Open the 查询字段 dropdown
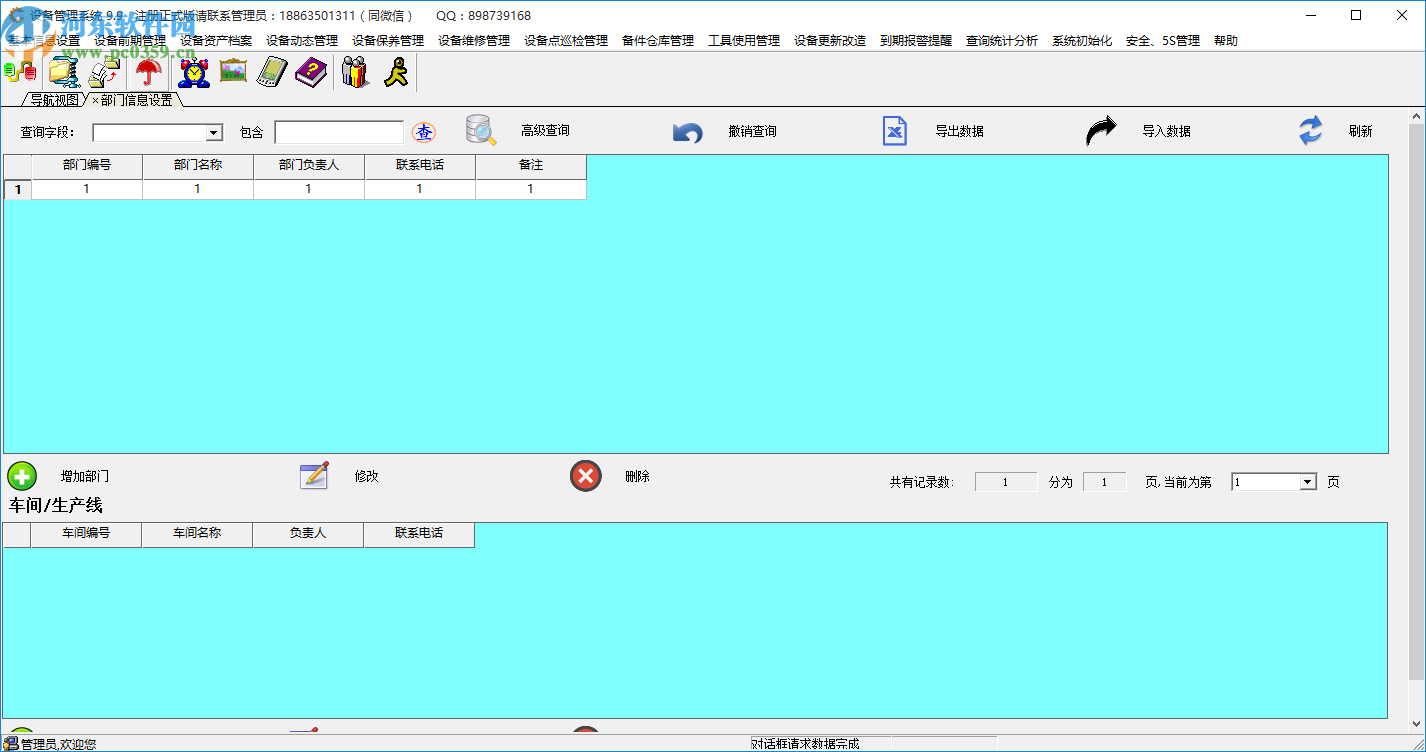The height and width of the screenshot is (752, 1426). click(214, 132)
